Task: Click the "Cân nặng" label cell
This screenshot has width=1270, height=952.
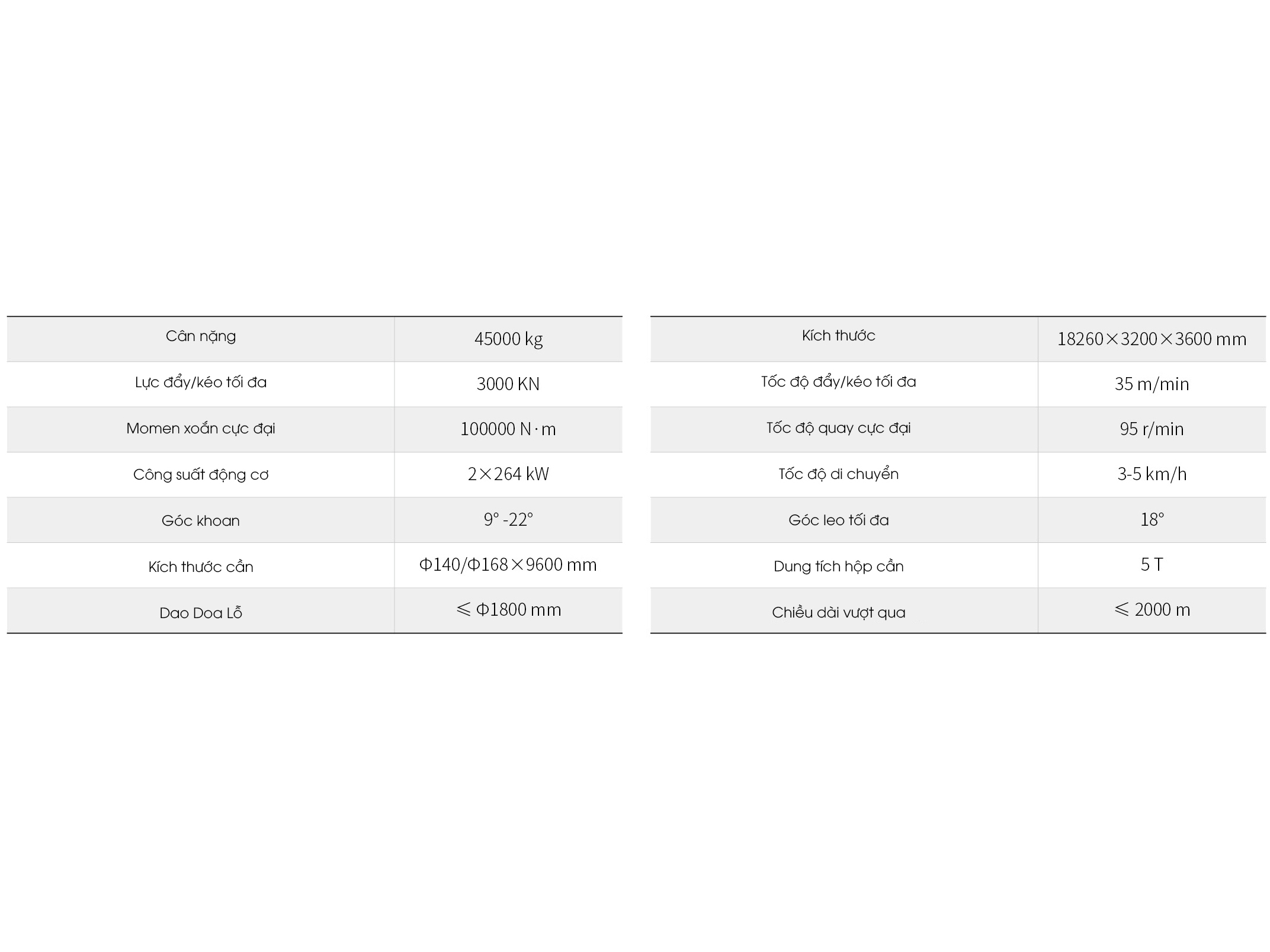Action: [x=200, y=336]
